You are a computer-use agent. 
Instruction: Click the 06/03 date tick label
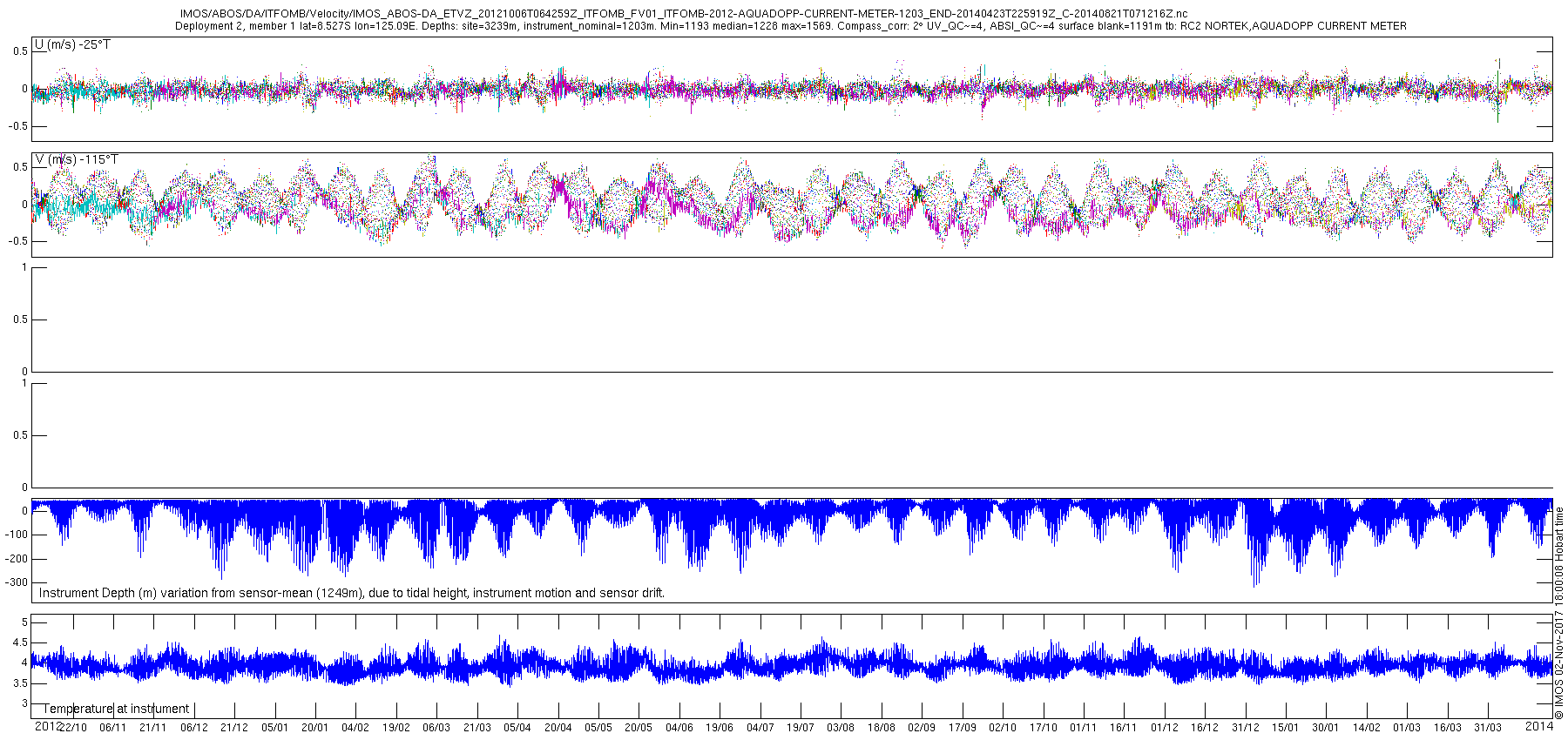436,728
